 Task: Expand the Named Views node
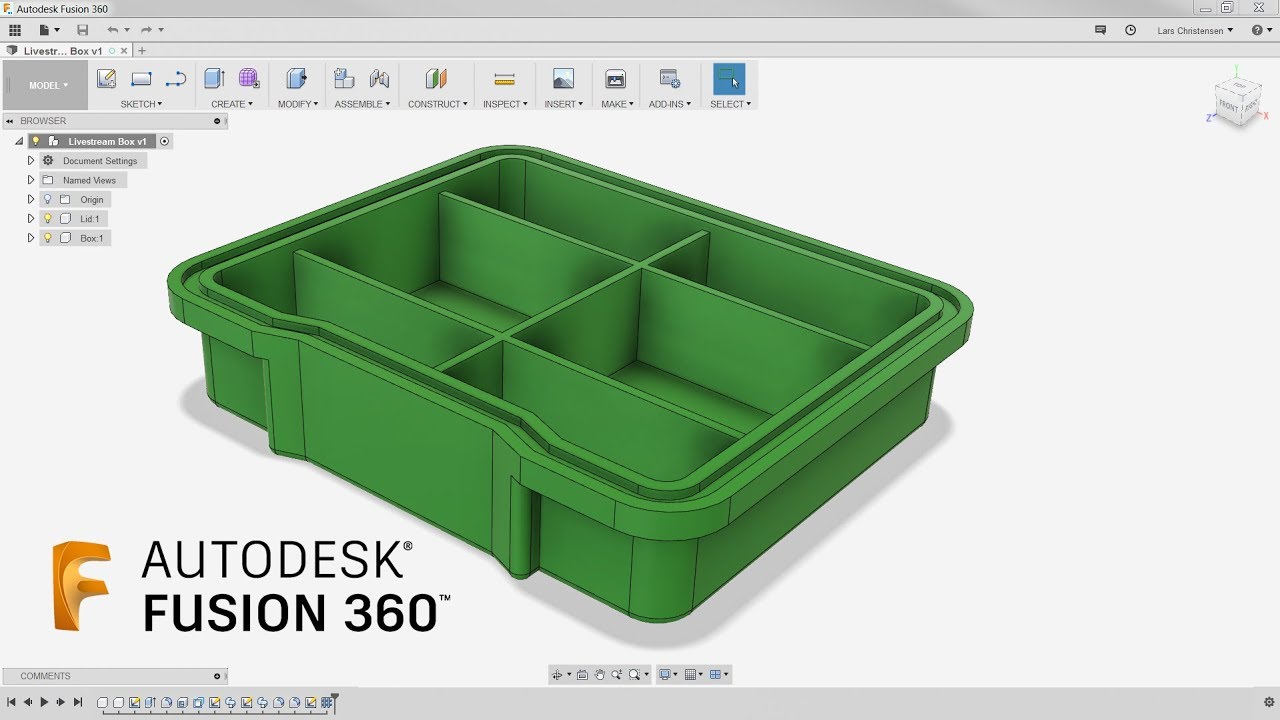point(30,180)
